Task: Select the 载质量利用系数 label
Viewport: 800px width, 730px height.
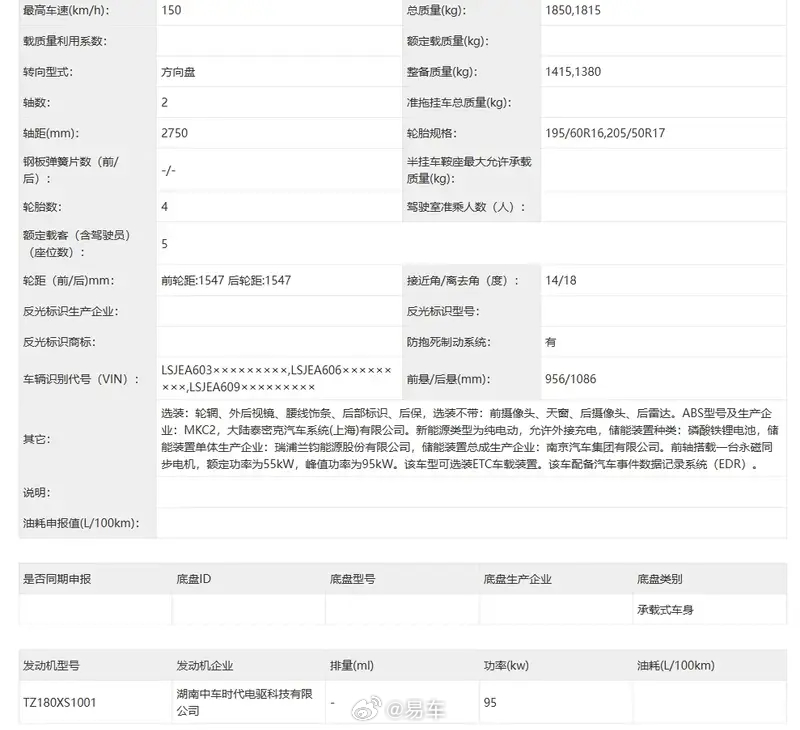Action: click(65, 41)
